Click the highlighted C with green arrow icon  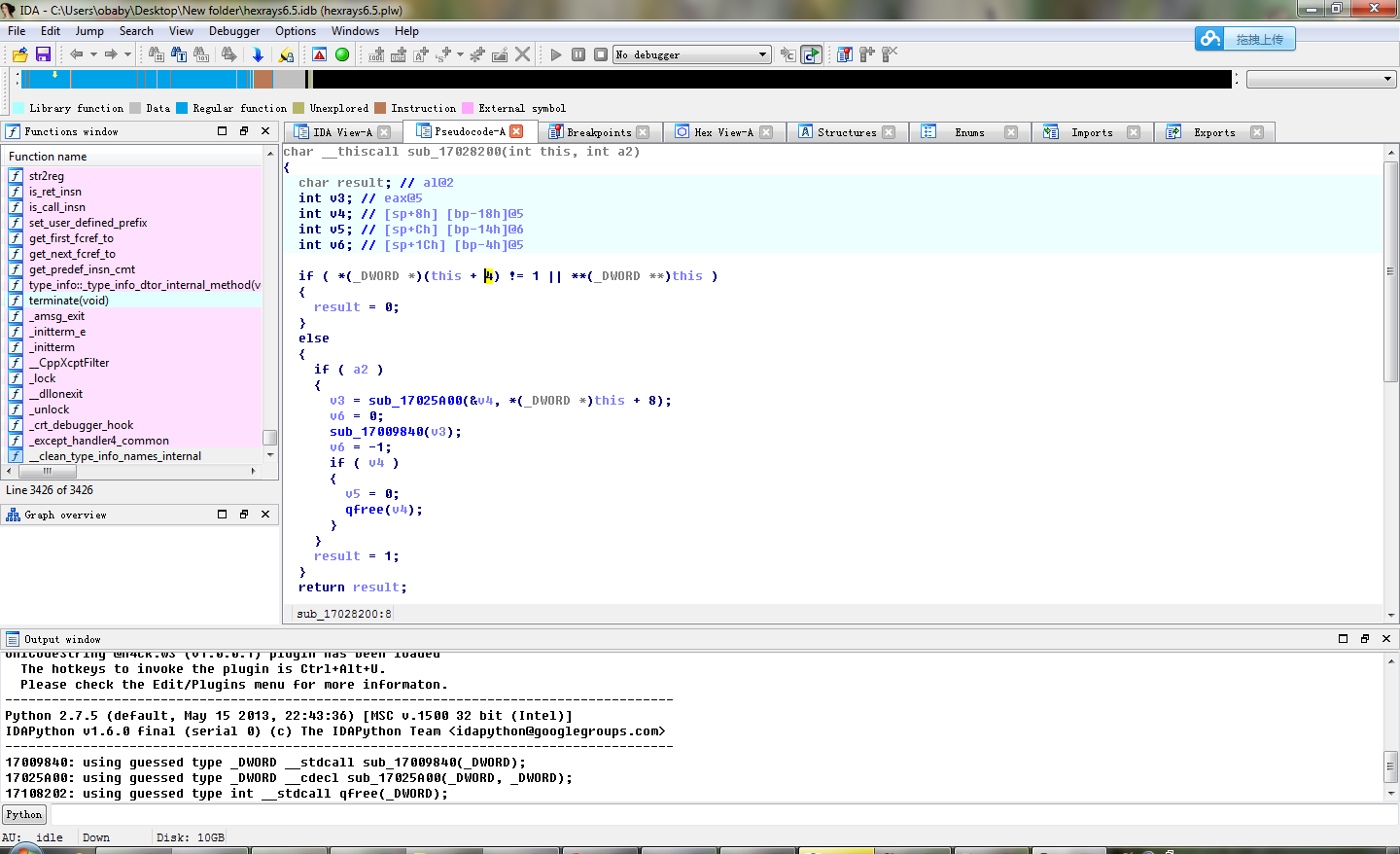[x=811, y=54]
